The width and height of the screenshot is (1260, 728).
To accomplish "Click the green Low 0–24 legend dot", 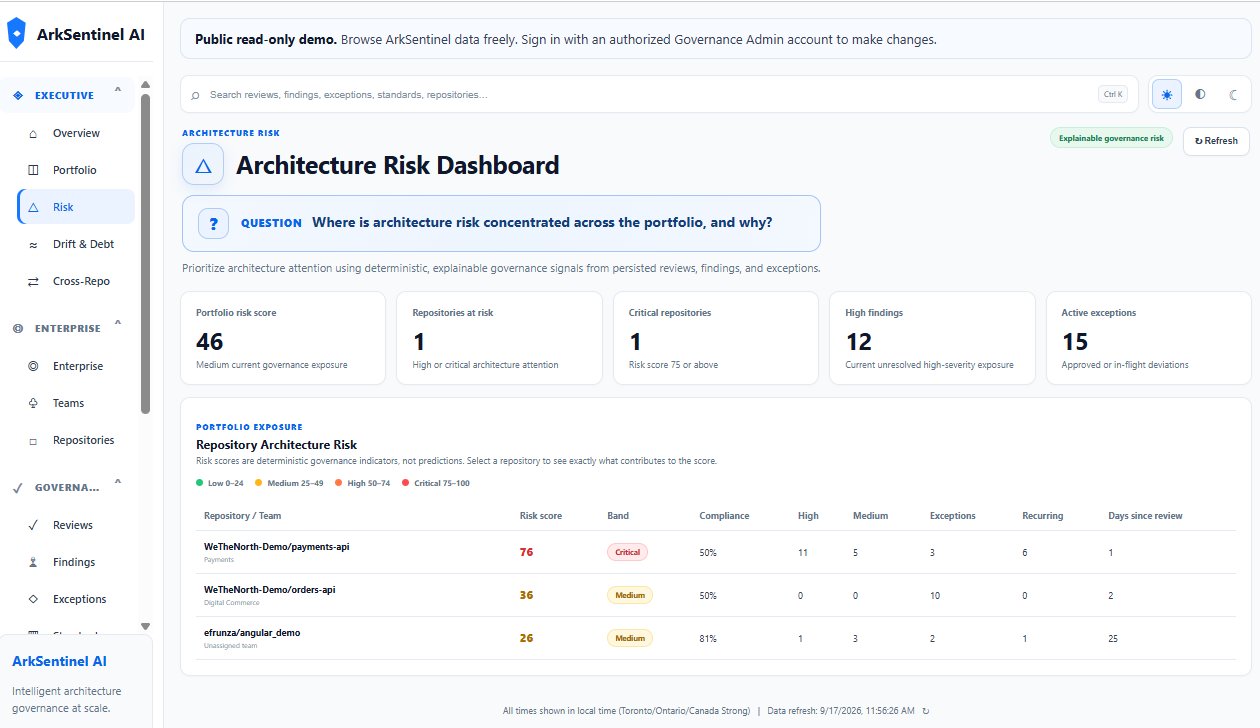I will coord(200,483).
